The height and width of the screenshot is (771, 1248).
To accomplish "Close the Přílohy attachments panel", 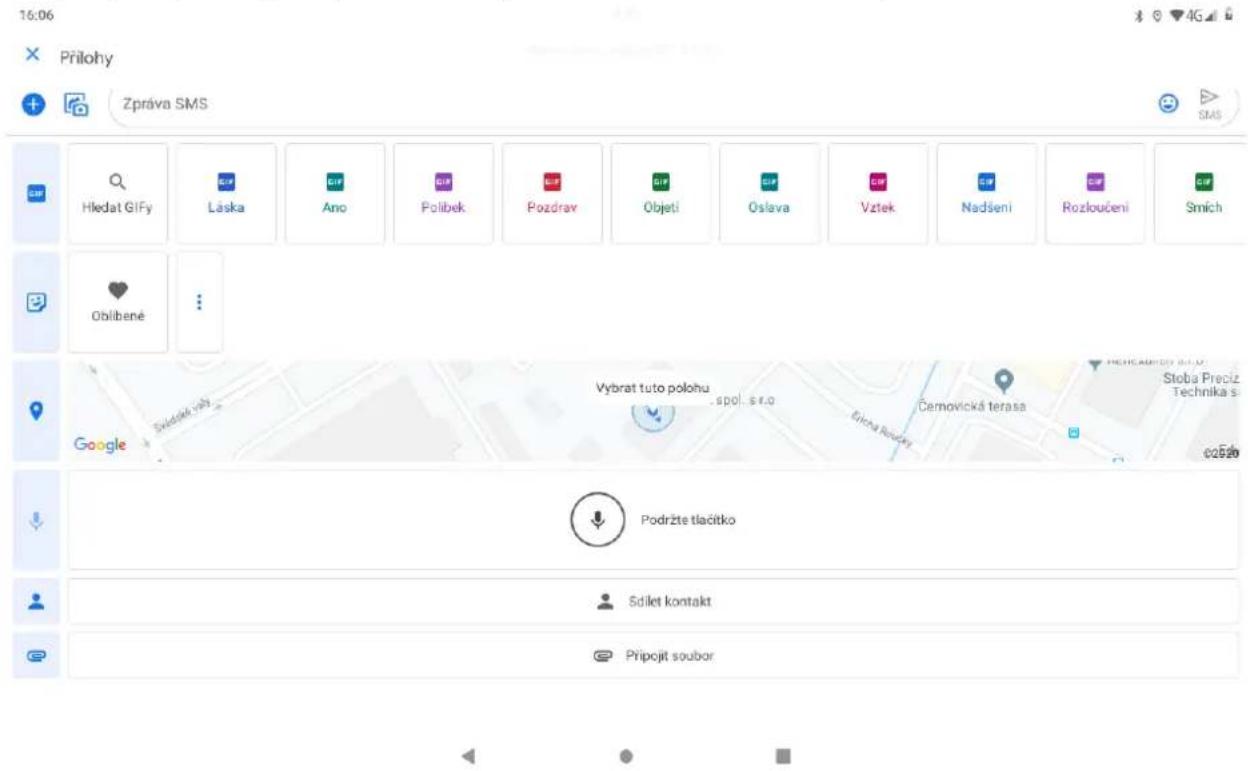I will [x=32, y=57].
